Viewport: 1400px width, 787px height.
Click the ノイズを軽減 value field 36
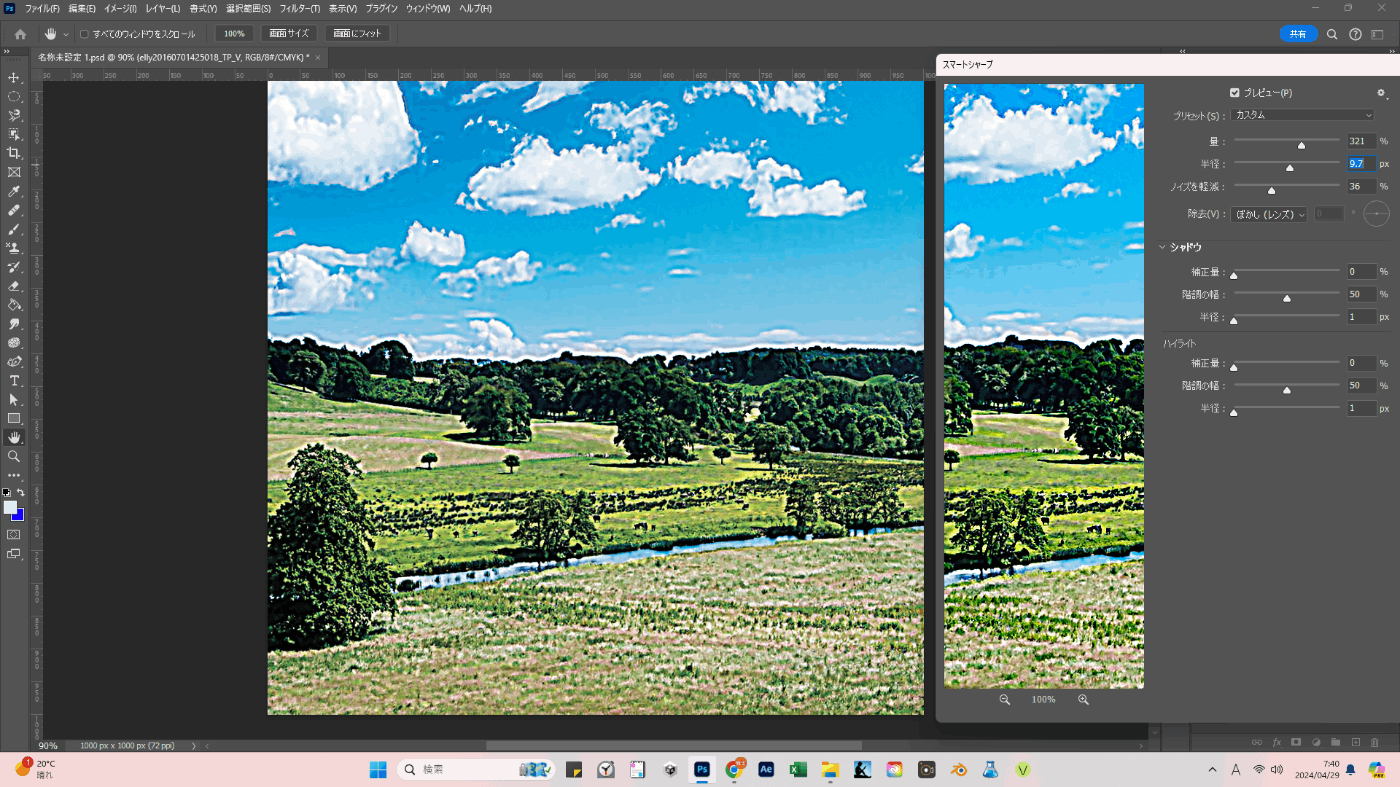pyautogui.click(x=1361, y=186)
